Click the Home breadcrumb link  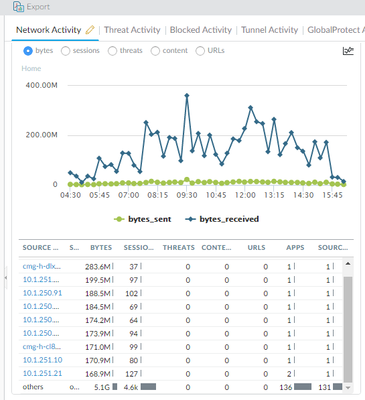31,68
